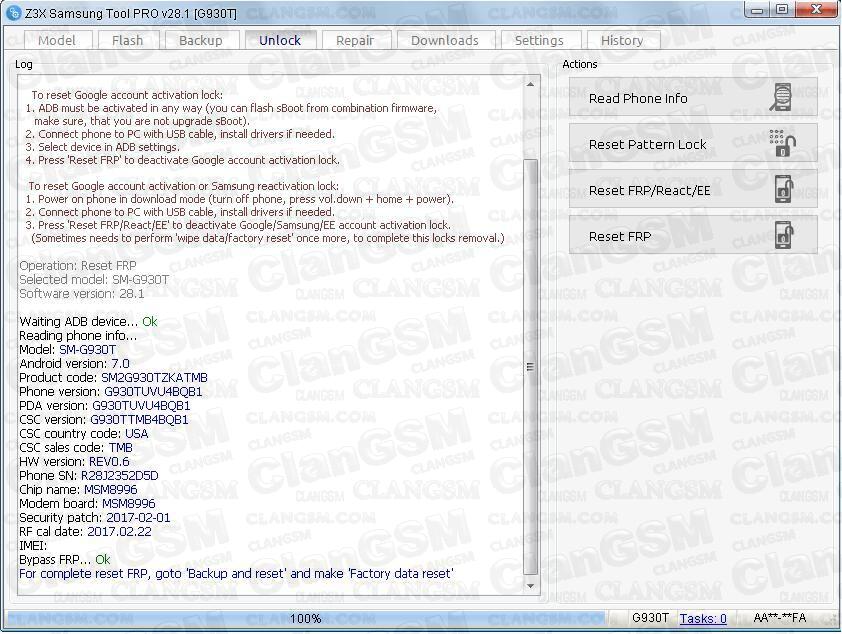The image size is (842, 634).
Task: Click HW version REV0.6 value
Action: pos(108,462)
